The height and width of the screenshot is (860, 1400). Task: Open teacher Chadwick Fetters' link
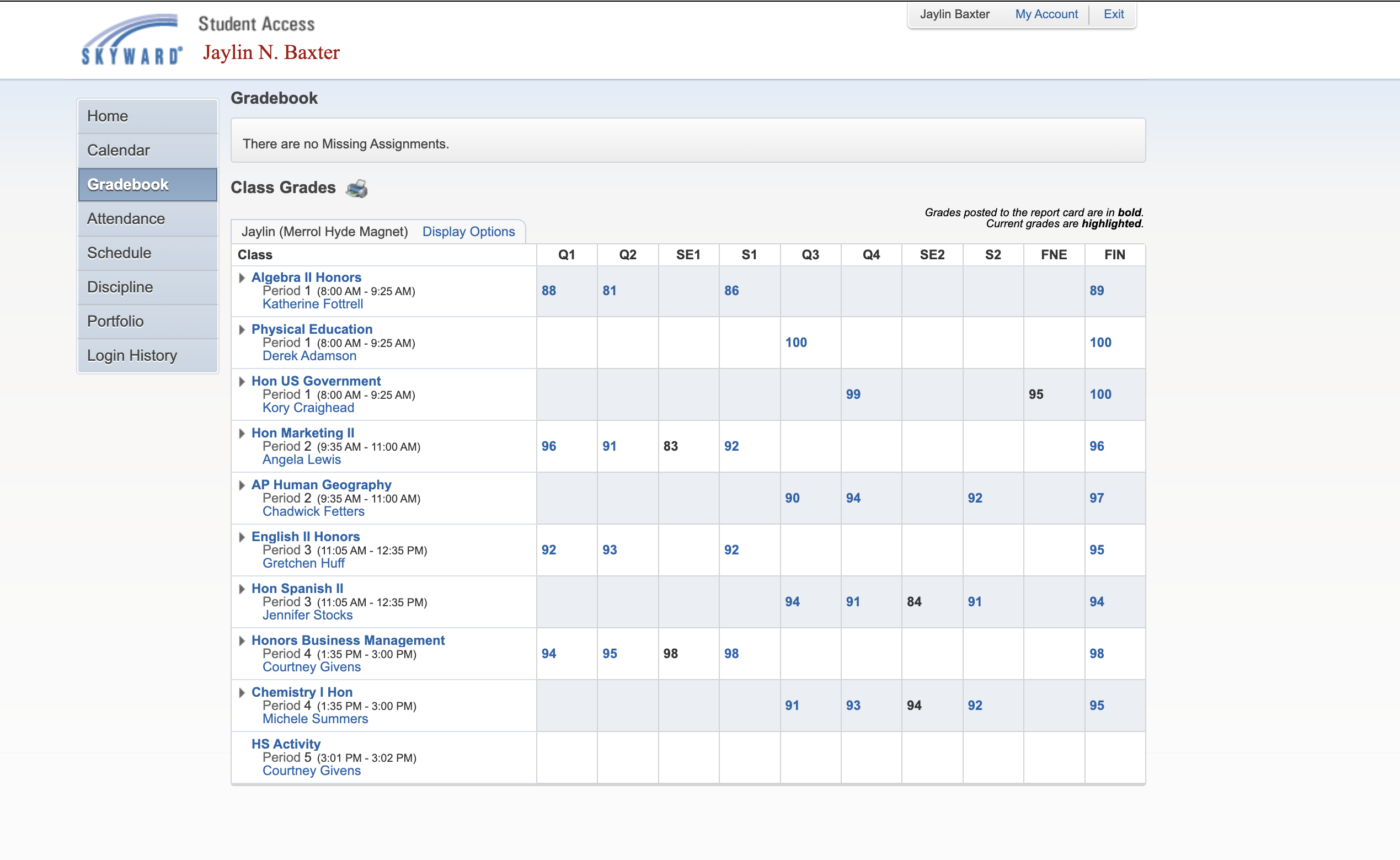pos(313,511)
